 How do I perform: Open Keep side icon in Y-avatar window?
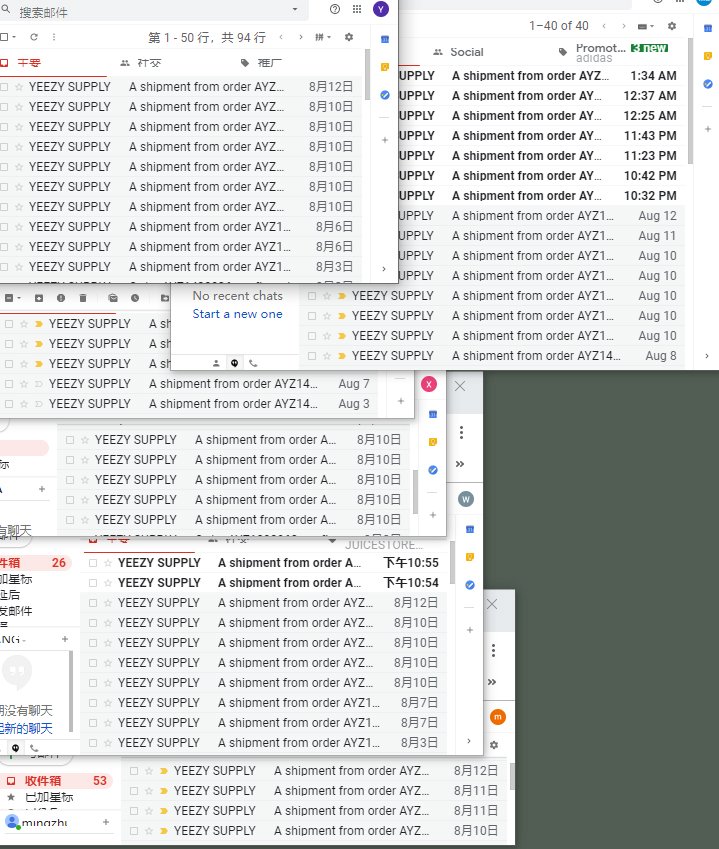[x=385, y=67]
